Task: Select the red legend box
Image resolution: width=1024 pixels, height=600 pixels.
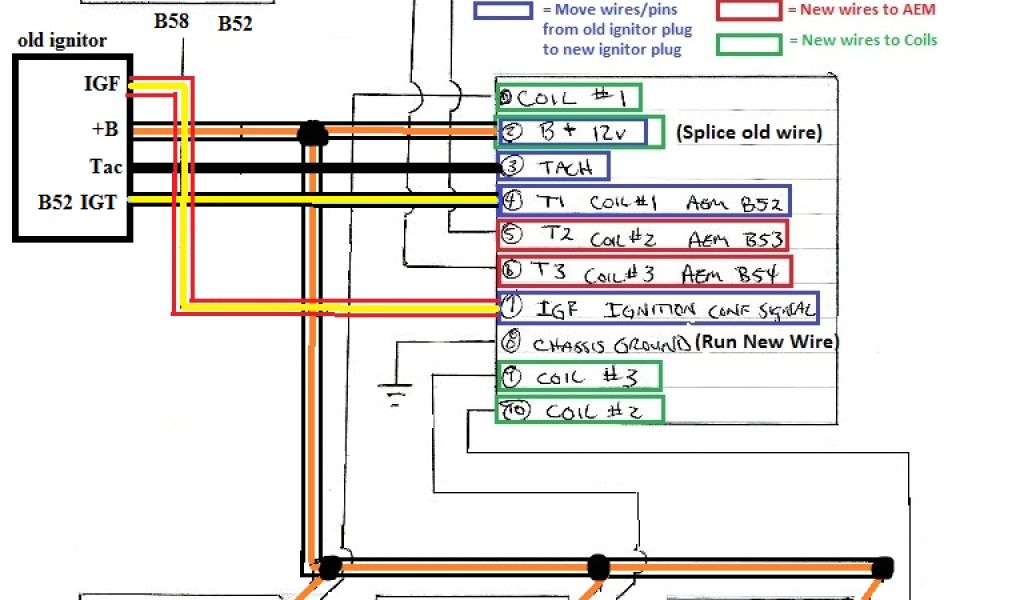Action: point(748,10)
